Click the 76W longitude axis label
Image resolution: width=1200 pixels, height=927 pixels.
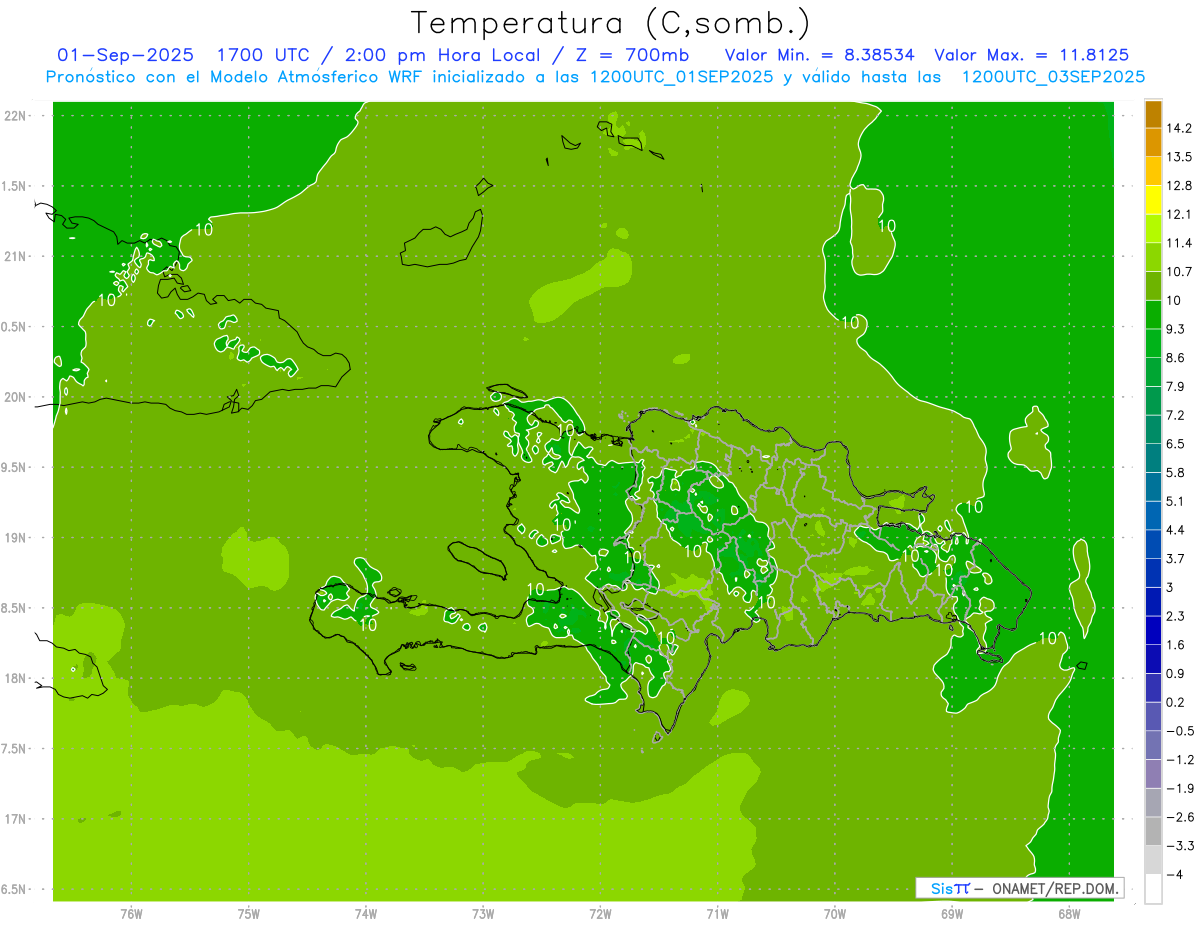click(131, 914)
